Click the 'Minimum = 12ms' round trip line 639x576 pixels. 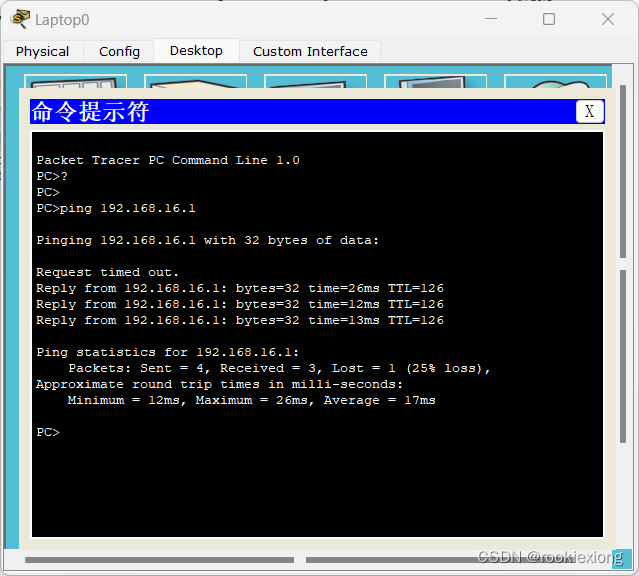pos(251,400)
